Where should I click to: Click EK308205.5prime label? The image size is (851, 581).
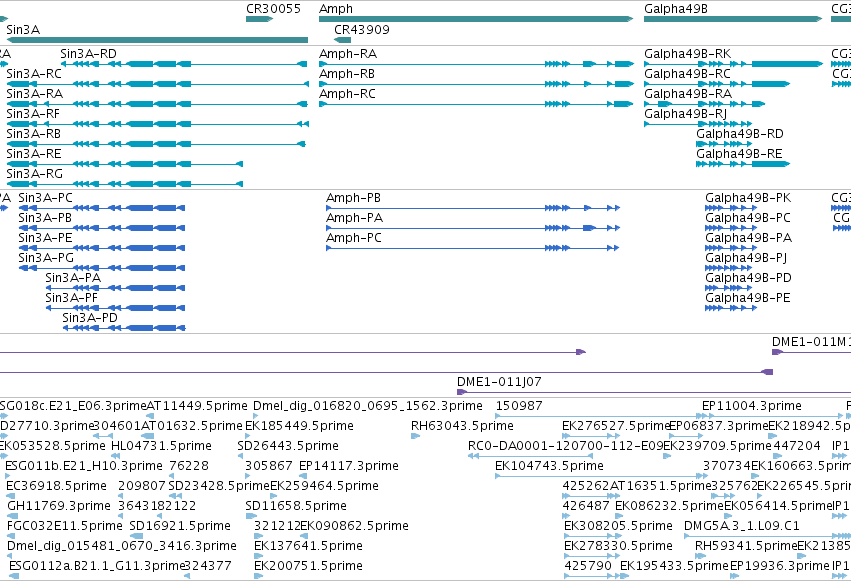(618, 527)
